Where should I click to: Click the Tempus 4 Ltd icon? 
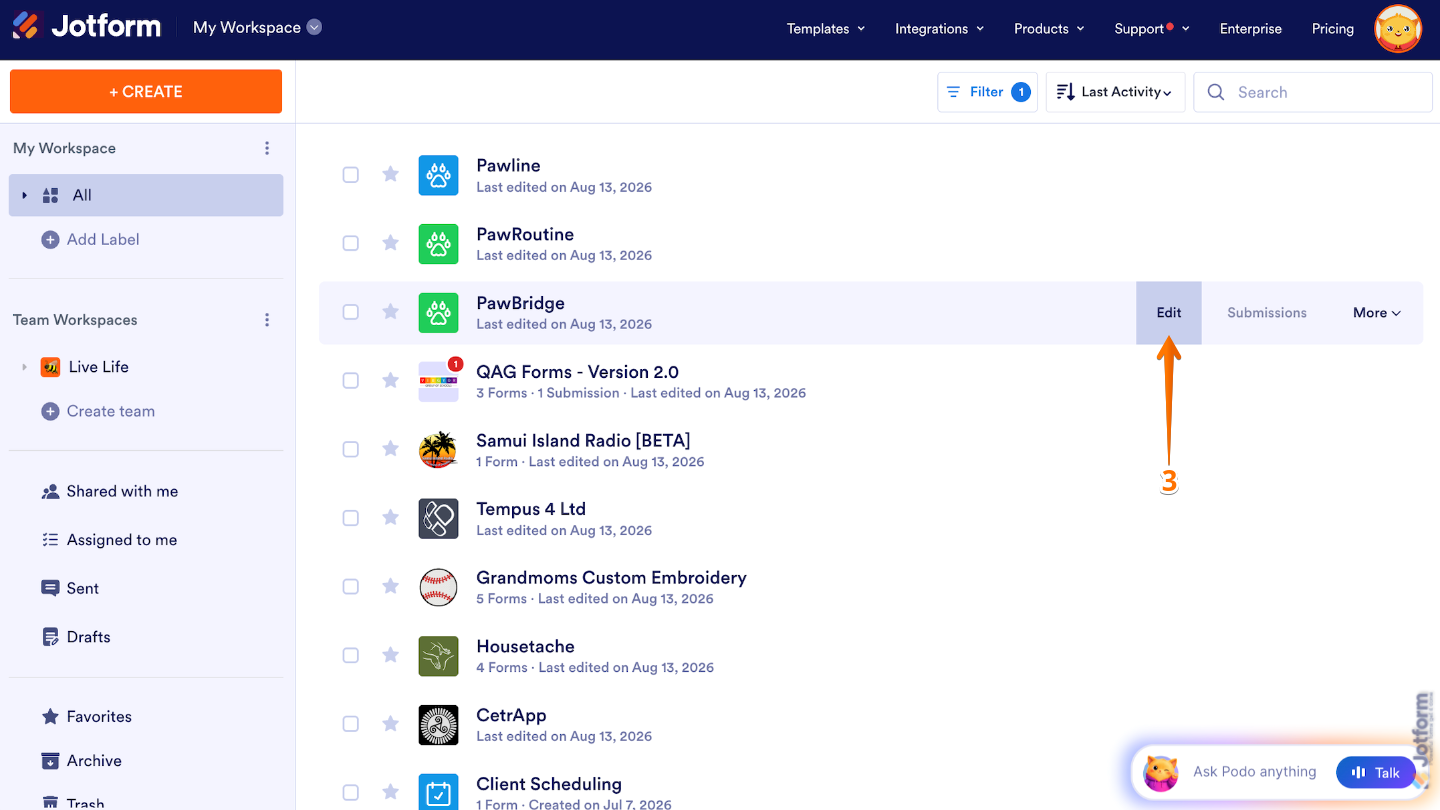(x=438, y=519)
